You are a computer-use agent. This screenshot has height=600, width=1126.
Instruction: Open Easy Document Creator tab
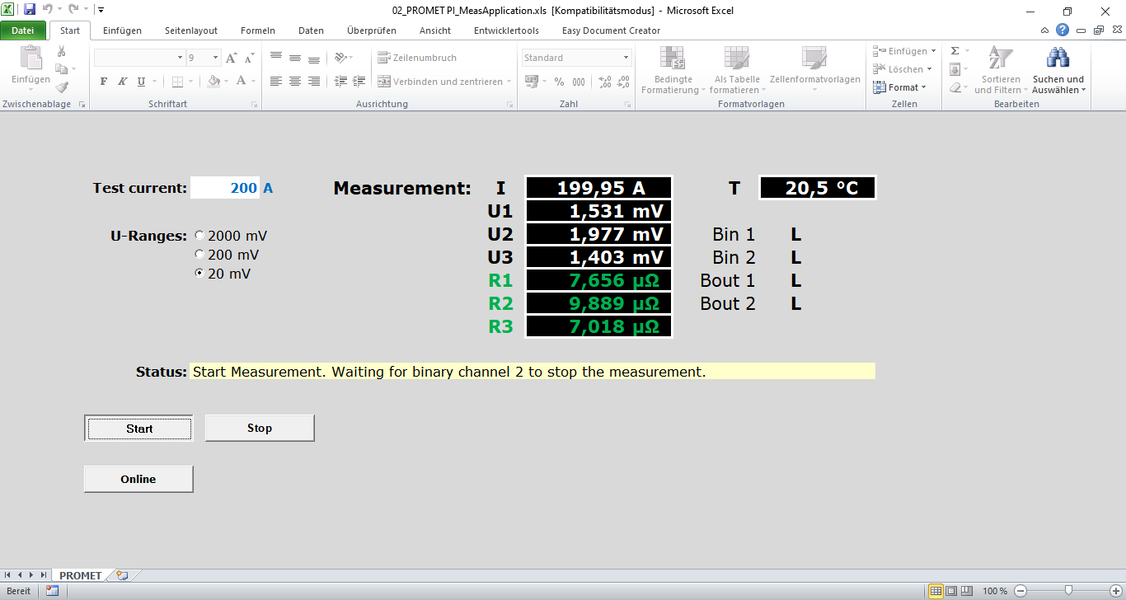[x=611, y=30]
